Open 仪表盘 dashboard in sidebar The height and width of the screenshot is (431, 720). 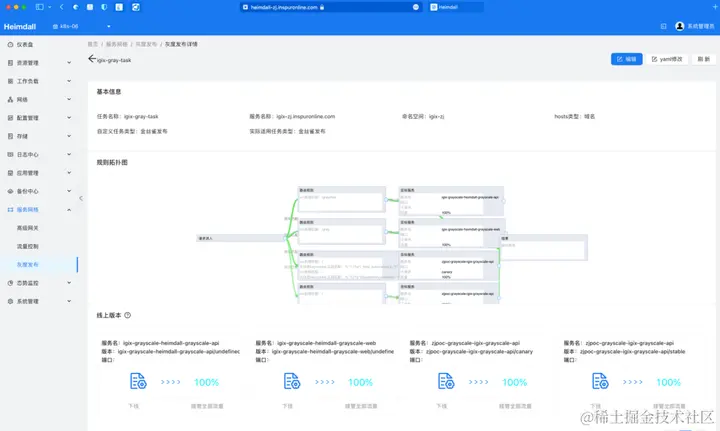click(21, 45)
